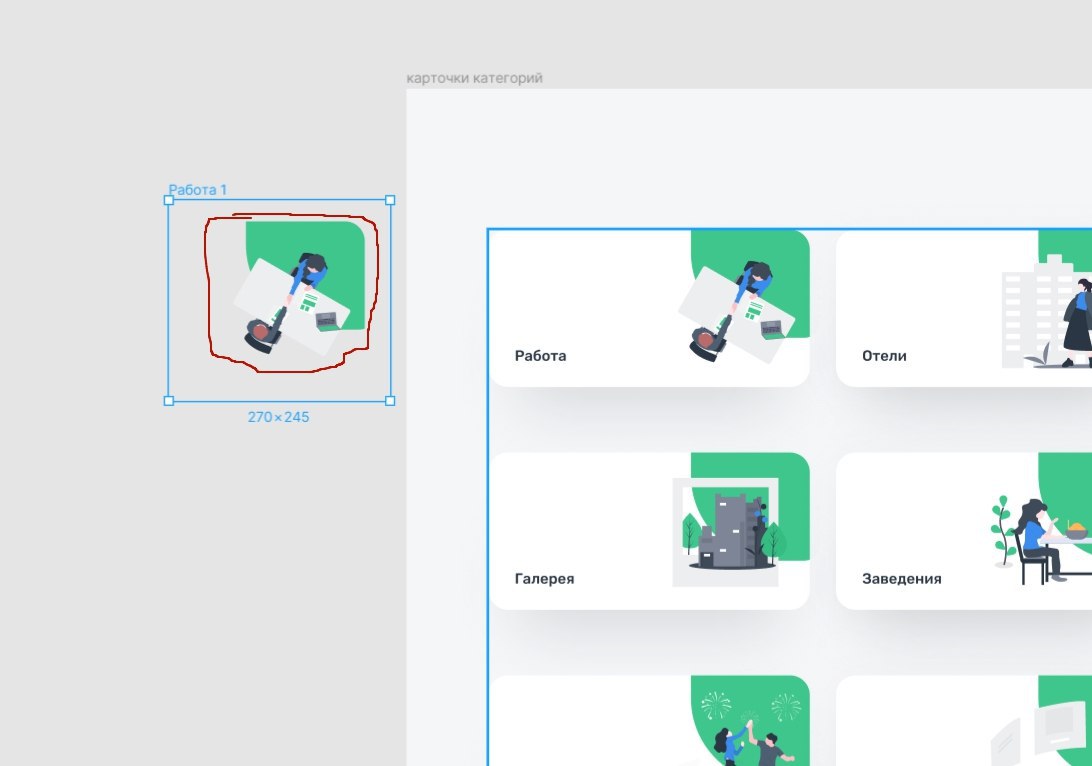The width and height of the screenshot is (1092, 766).
Task: Grab the bottom-left selection handle of Работа 1
Action: coord(169,400)
